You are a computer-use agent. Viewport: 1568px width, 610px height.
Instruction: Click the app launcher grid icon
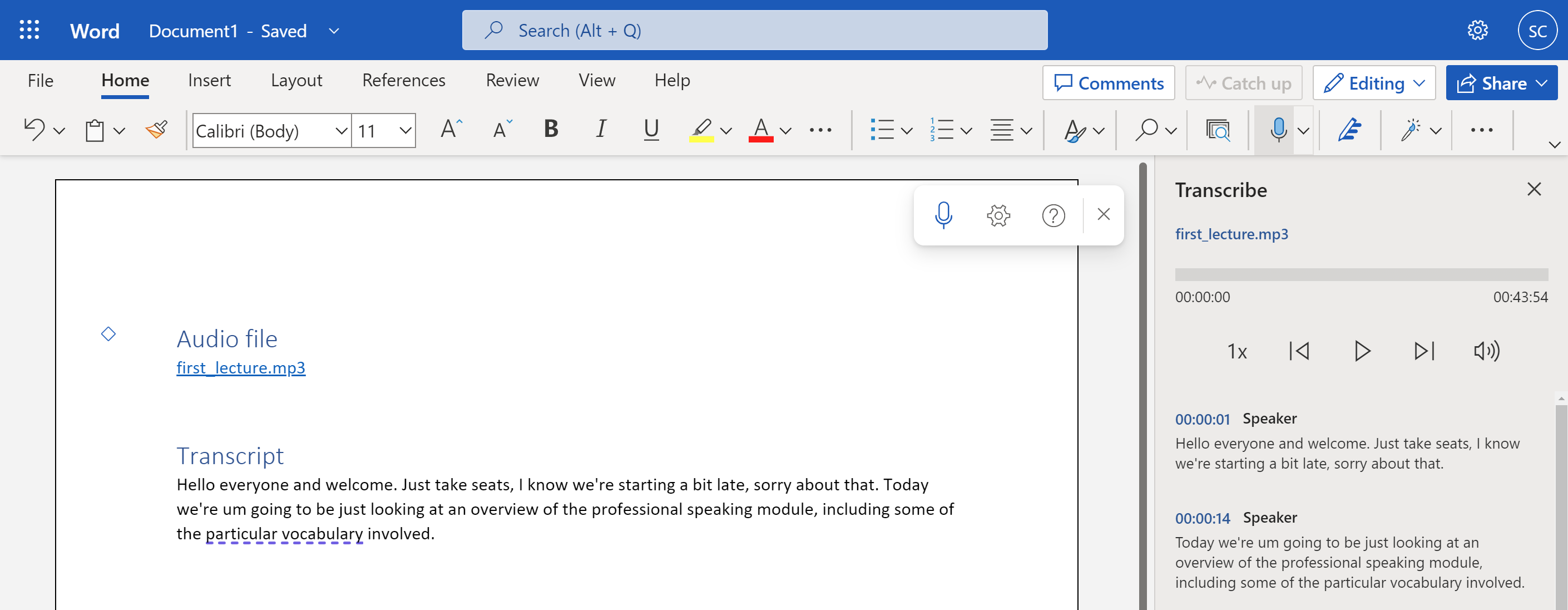point(29,31)
